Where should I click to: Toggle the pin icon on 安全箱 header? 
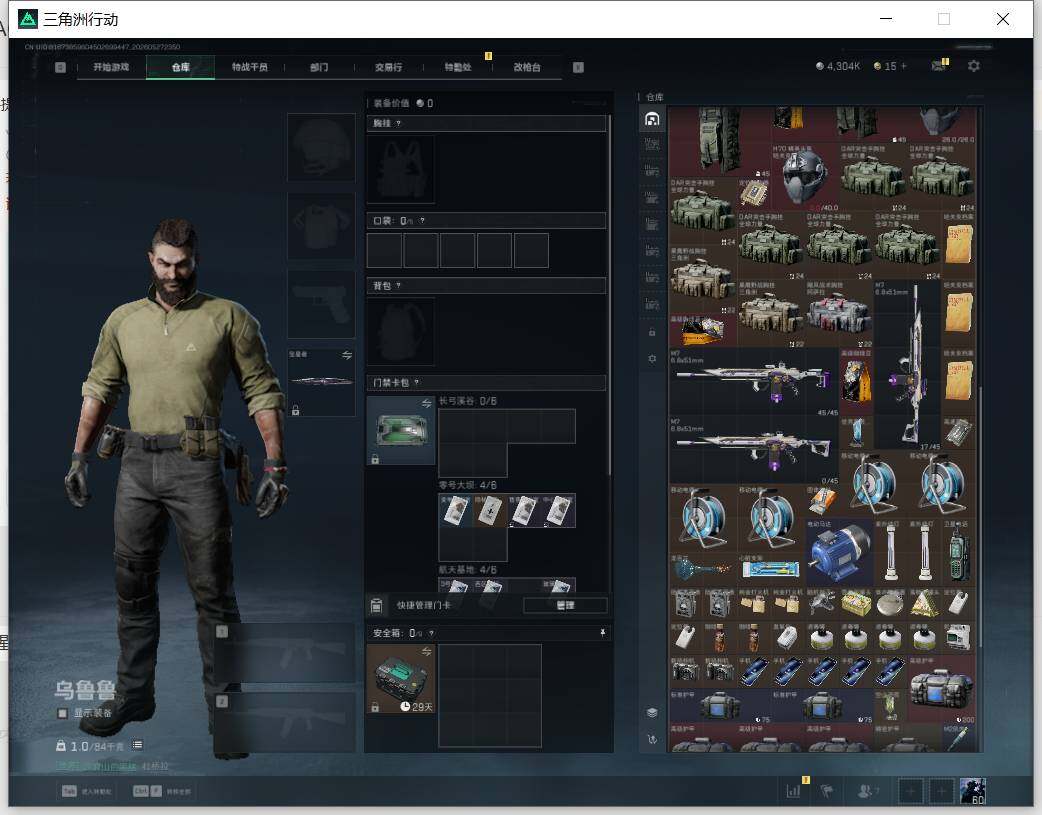[x=603, y=633]
